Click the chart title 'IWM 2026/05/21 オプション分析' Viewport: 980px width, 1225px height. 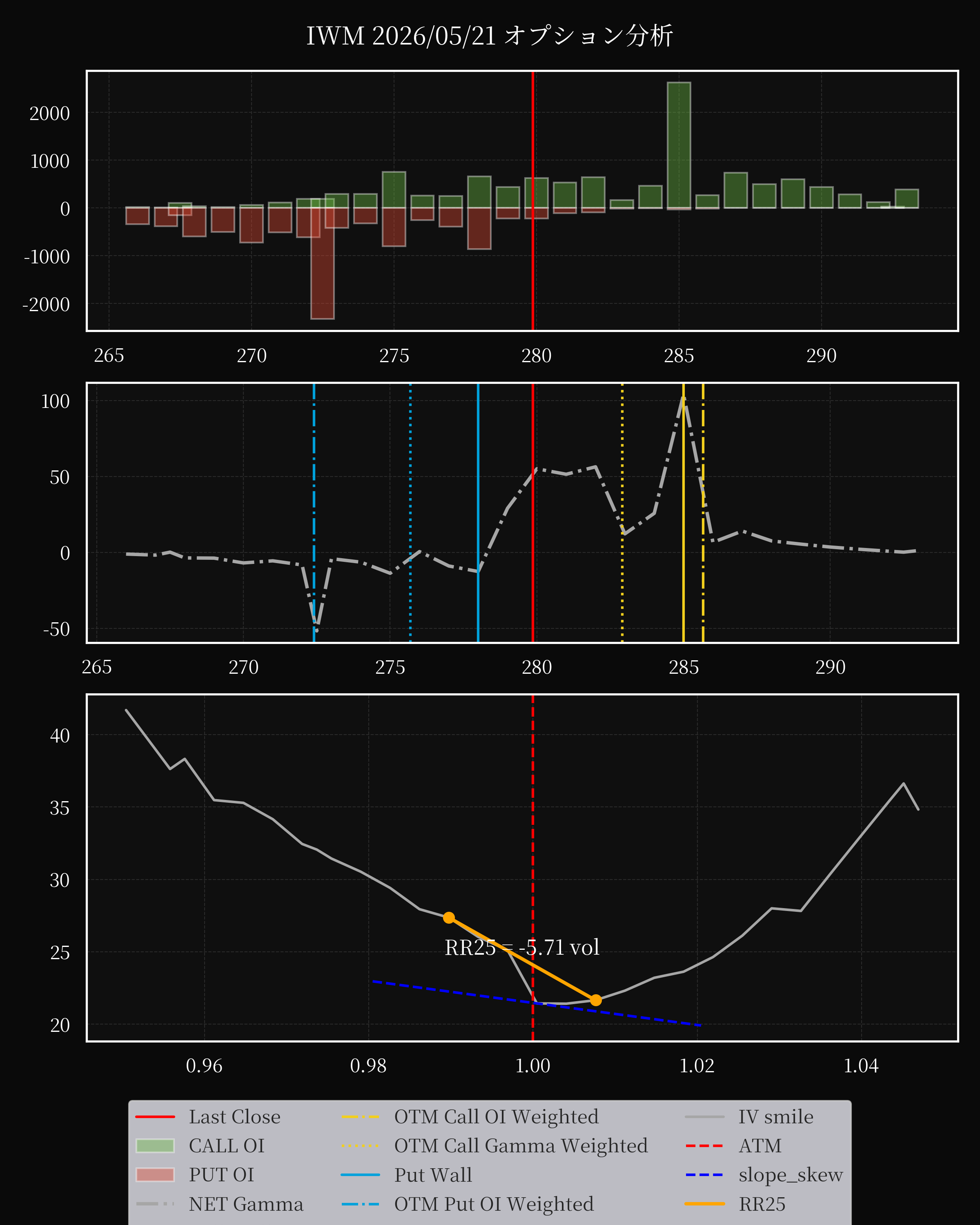pos(490,36)
